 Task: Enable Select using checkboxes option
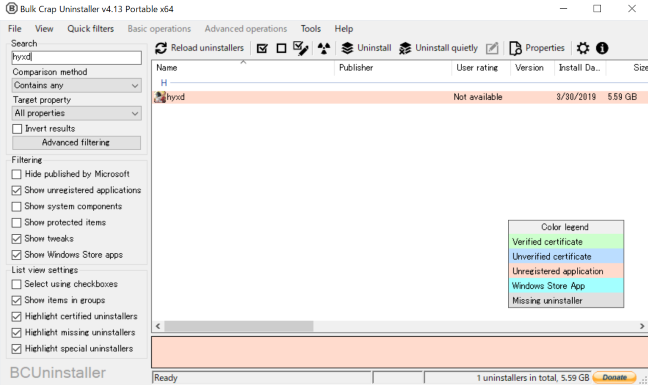[17, 284]
